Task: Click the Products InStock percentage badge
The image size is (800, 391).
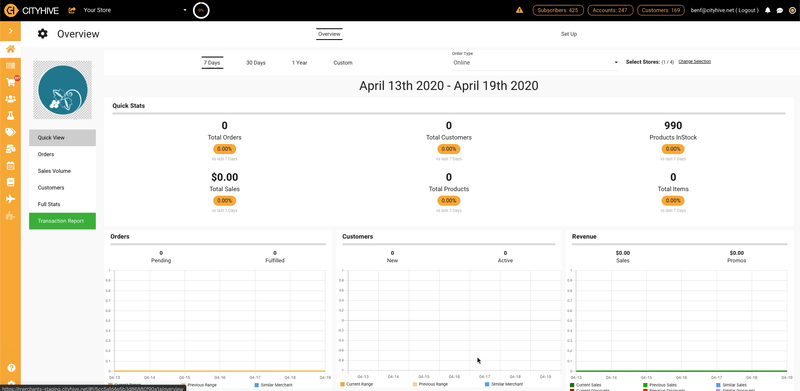Action: [673, 149]
